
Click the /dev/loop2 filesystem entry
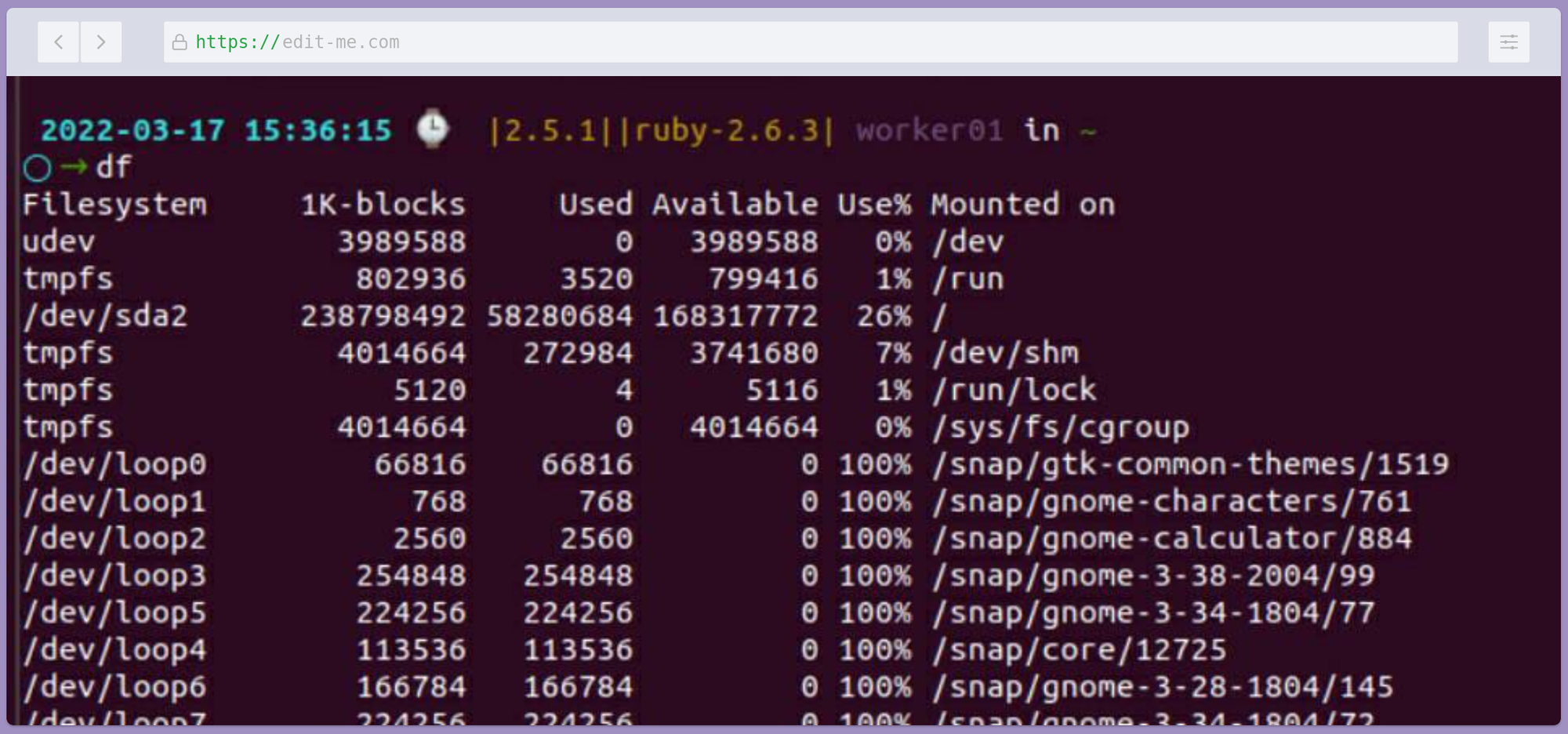tap(114, 539)
